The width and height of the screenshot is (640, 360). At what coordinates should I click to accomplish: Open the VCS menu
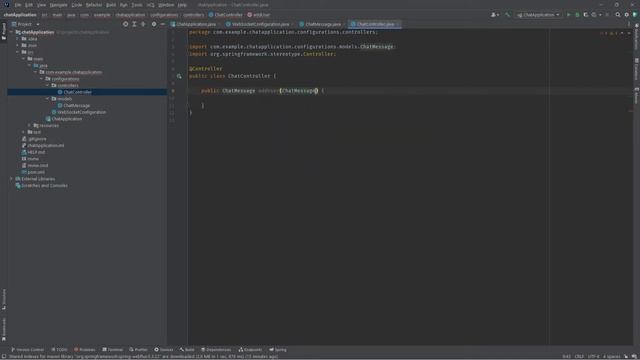[x=150, y=5]
